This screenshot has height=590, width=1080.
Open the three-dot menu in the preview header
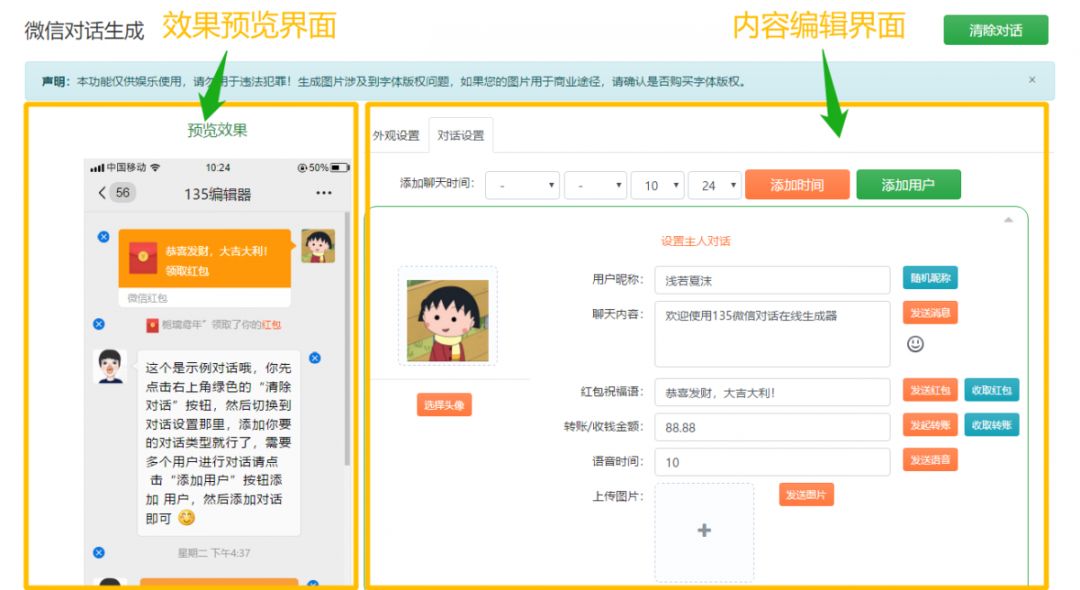pyautogui.click(x=324, y=193)
